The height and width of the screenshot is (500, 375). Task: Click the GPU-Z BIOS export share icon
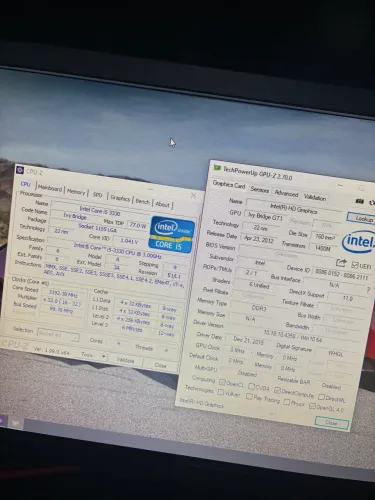pos(341,263)
